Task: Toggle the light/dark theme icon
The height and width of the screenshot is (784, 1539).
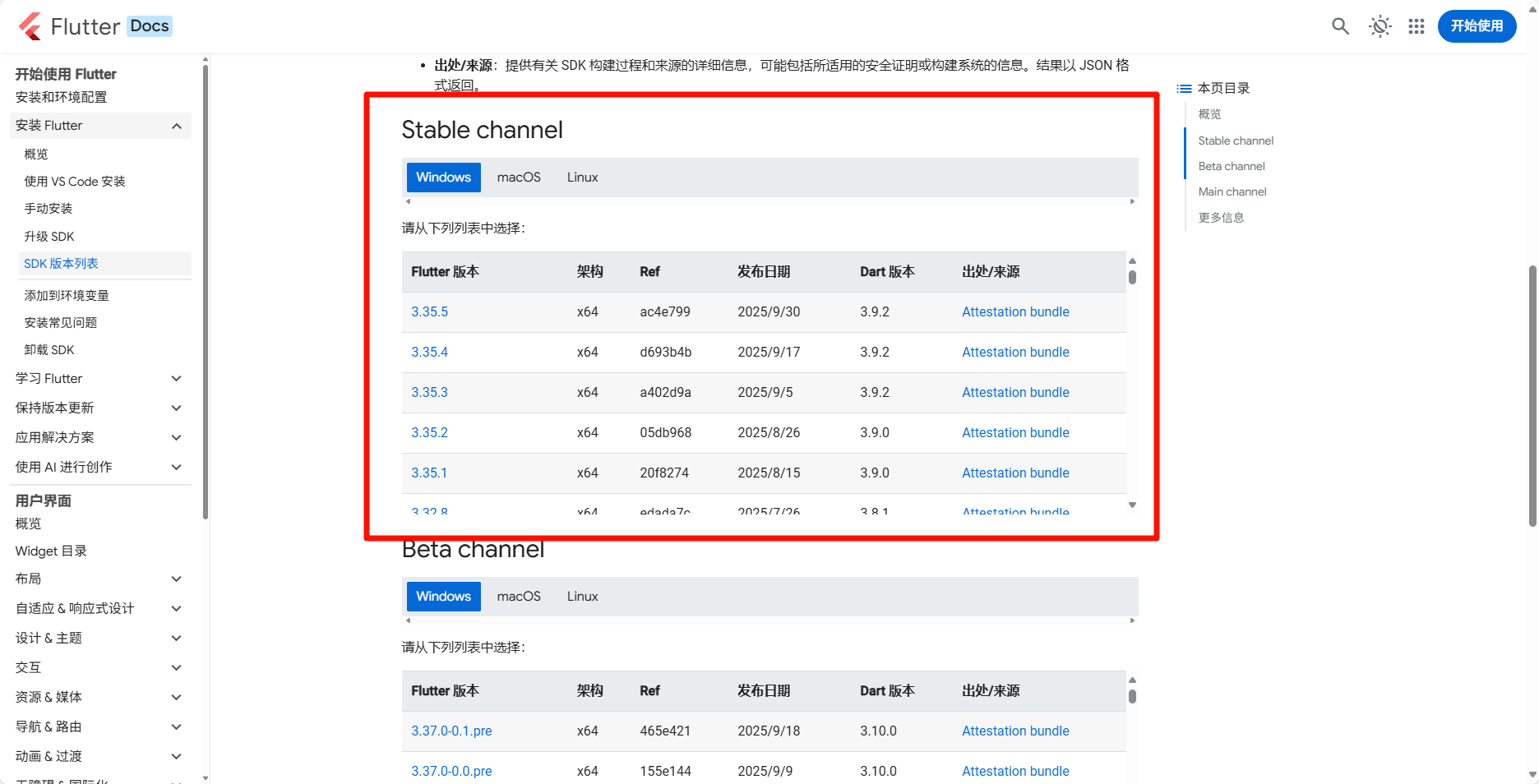Action: 1380,26
